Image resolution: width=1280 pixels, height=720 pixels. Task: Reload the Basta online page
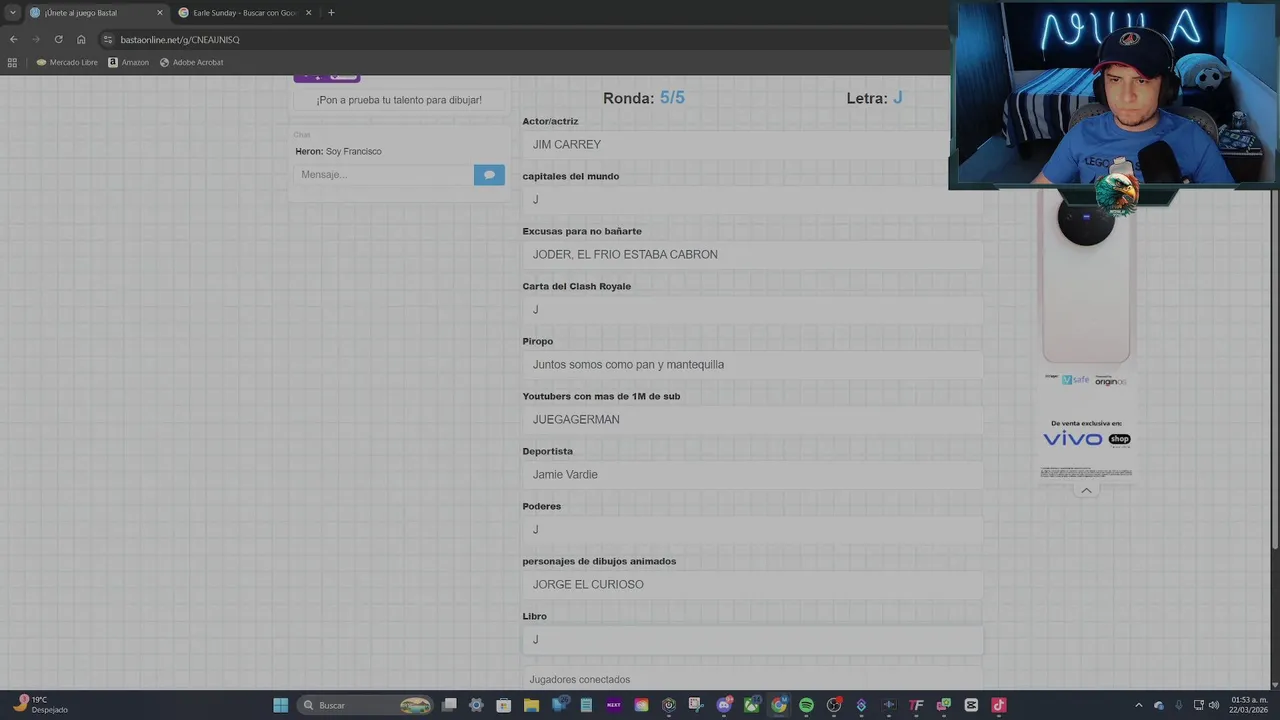[58, 39]
